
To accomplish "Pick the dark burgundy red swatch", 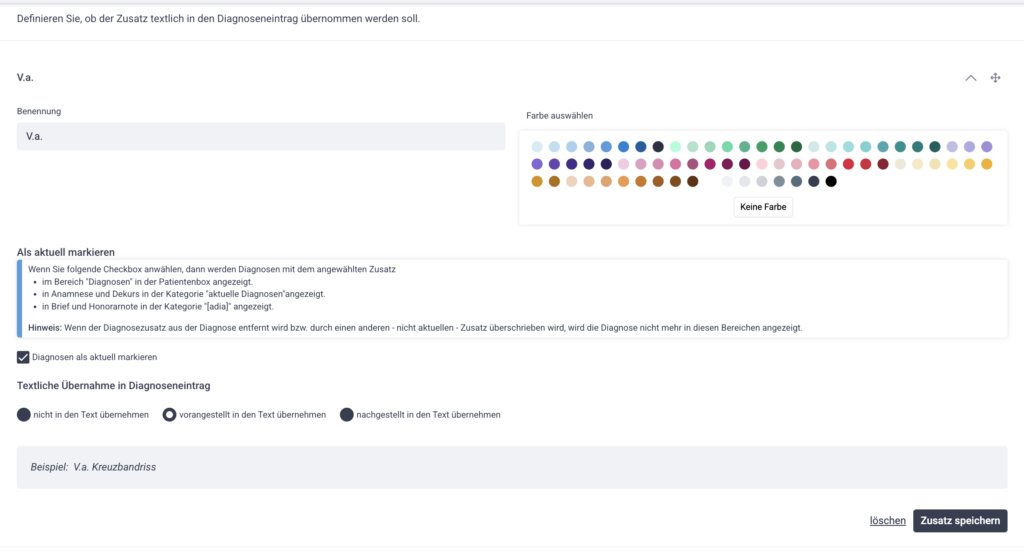I will [883, 164].
